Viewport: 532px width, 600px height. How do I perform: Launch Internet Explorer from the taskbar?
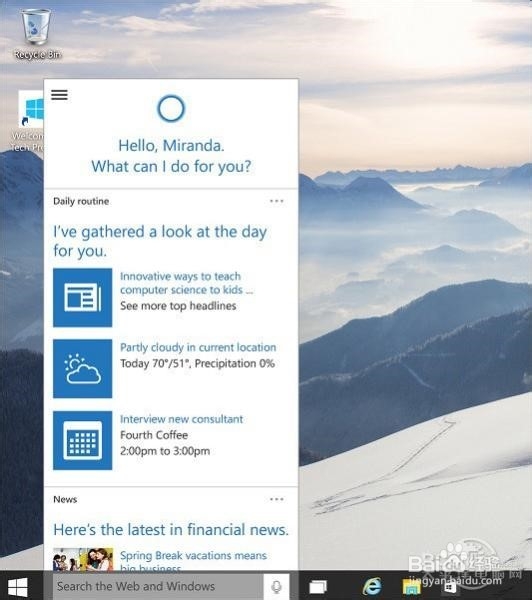[372, 586]
